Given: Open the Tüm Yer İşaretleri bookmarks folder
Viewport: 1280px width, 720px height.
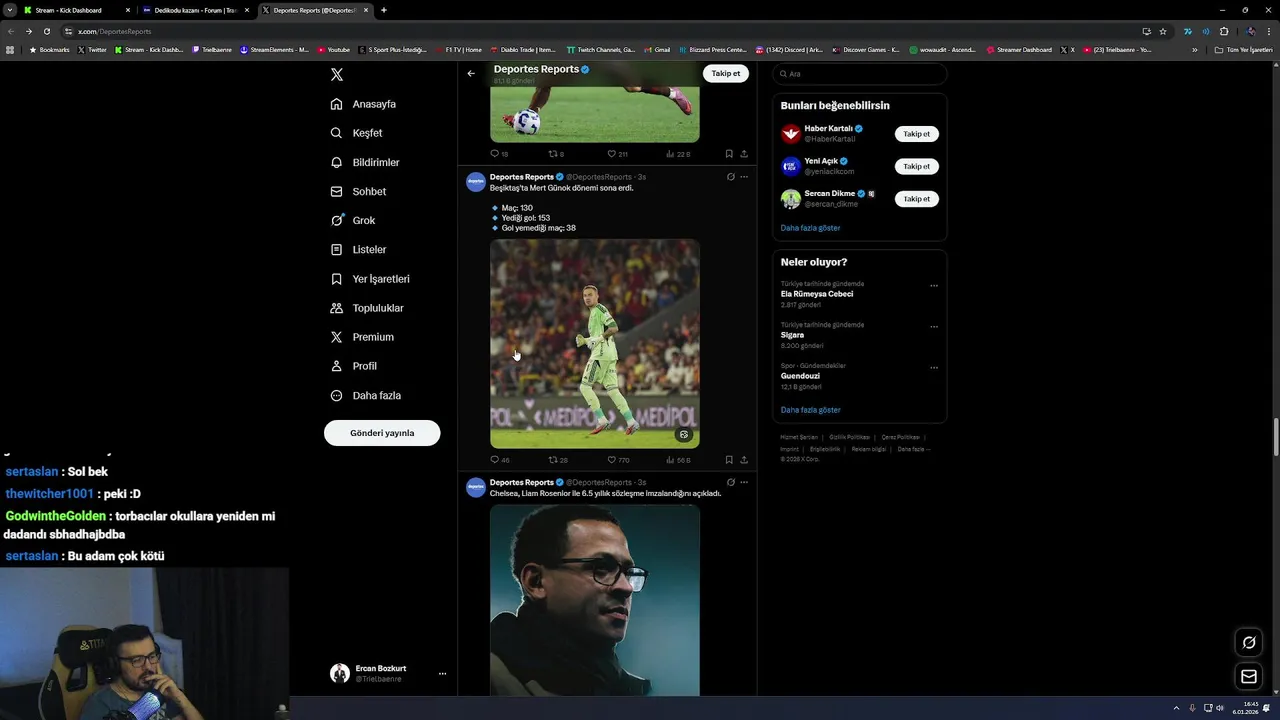Looking at the screenshot, I should click(x=1245, y=49).
